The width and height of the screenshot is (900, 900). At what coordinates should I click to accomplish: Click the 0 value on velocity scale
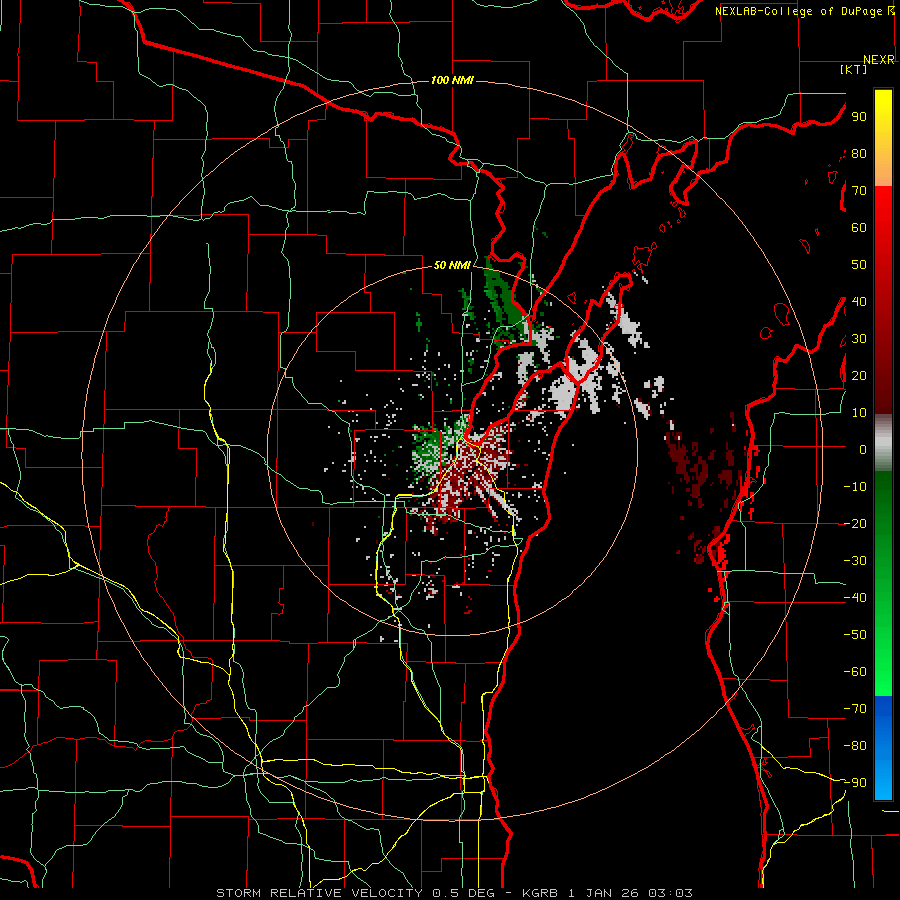click(863, 449)
